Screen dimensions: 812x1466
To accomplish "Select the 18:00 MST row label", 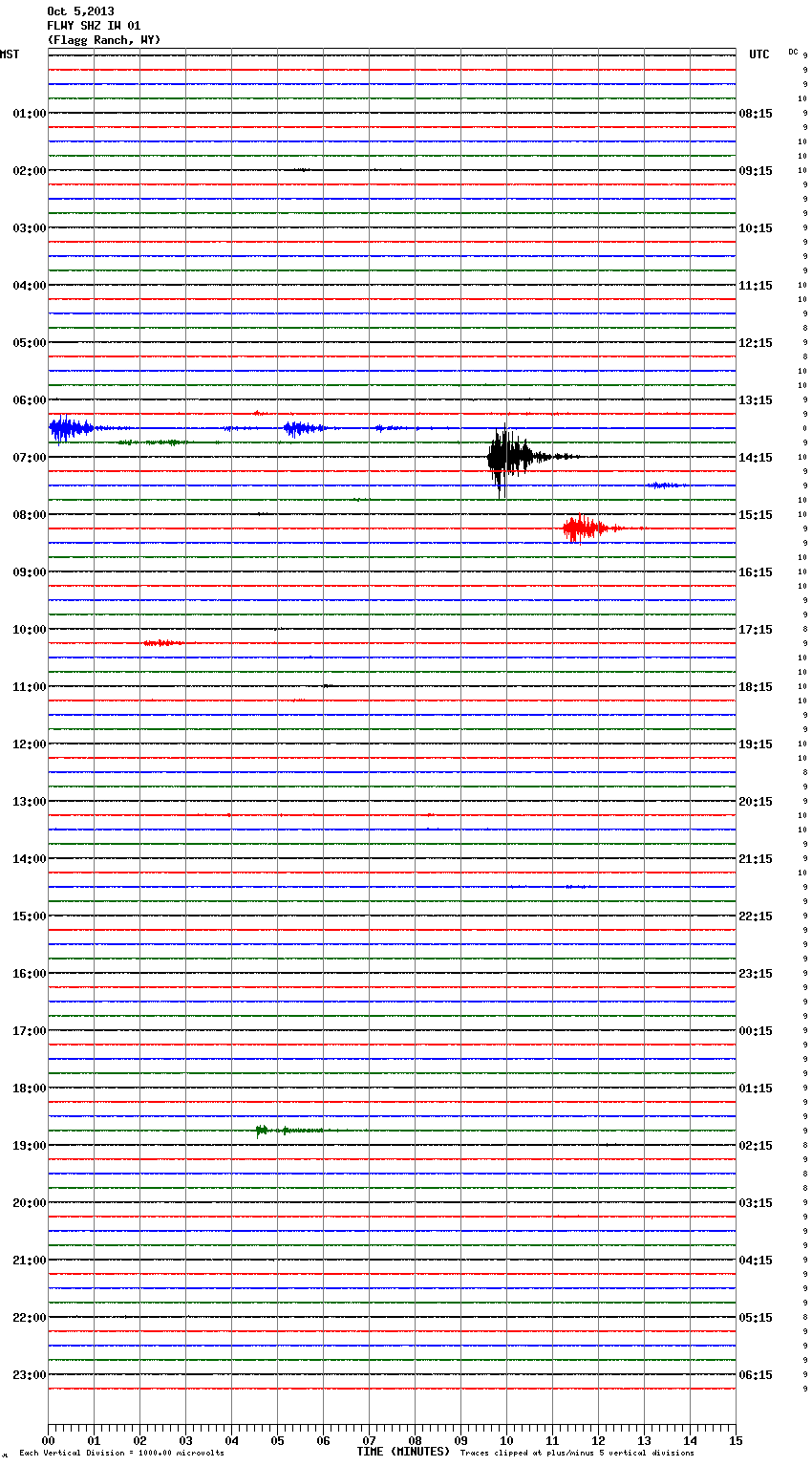I will [29, 1089].
